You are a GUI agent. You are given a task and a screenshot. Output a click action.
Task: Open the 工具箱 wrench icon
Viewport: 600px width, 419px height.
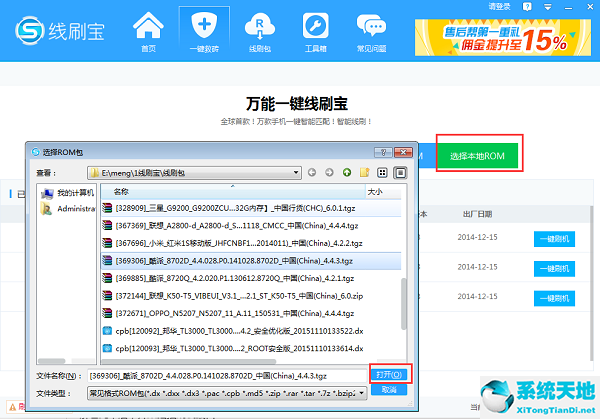click(316, 31)
